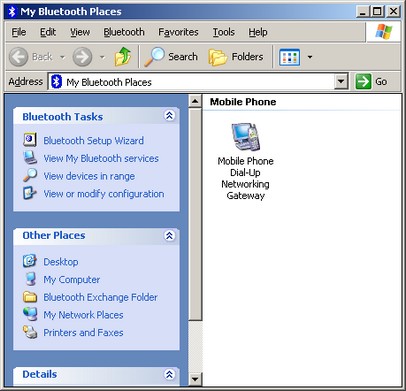Click Mobile Phone Dial-Up Networking Gateway label
Image resolution: width=406 pixels, height=391 pixels.
pos(246,178)
